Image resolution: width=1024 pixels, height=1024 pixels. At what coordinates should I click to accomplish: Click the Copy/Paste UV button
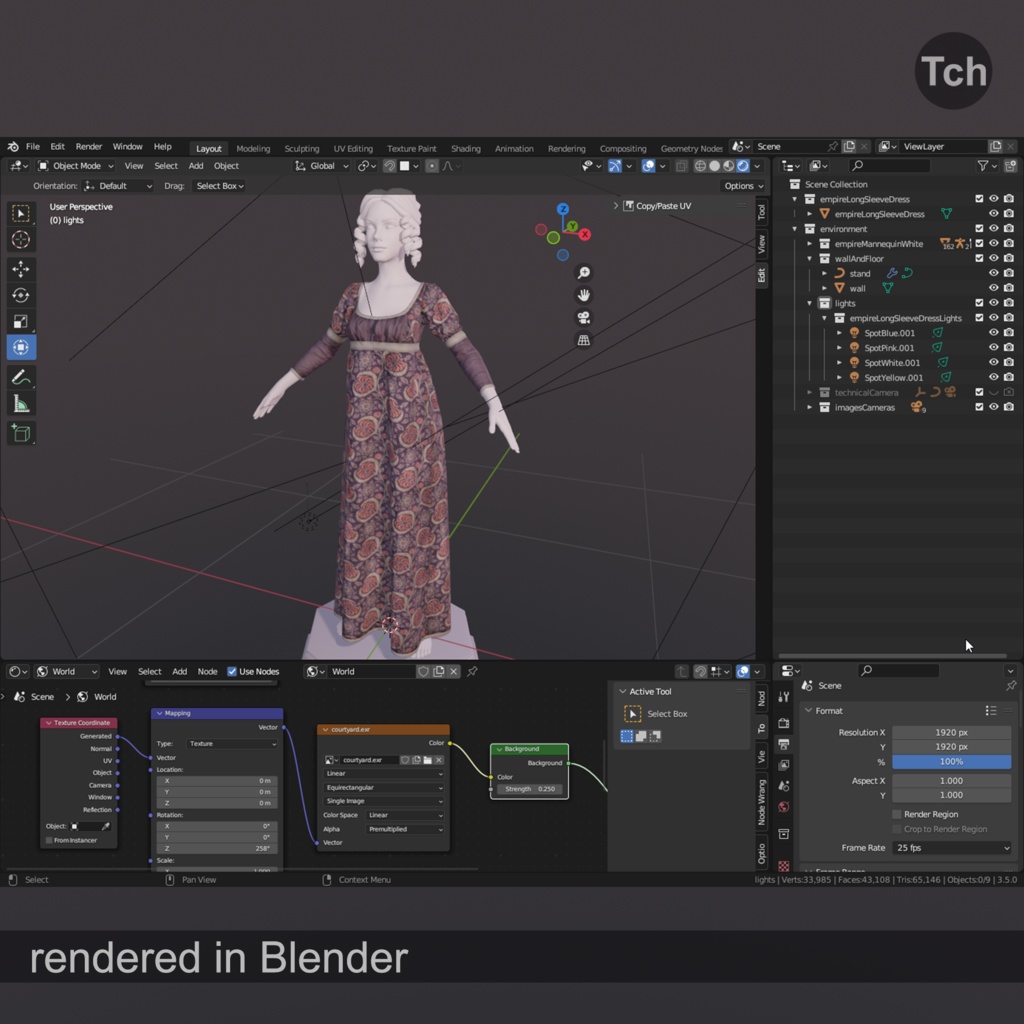662,206
